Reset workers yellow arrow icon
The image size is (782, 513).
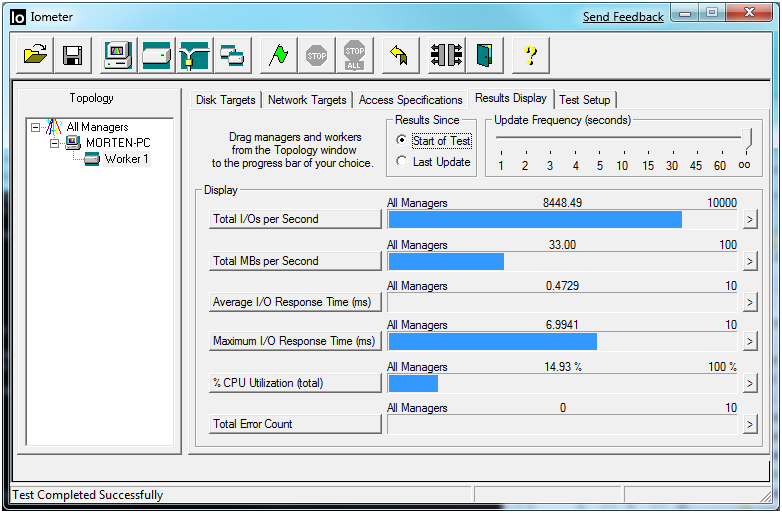(400, 55)
